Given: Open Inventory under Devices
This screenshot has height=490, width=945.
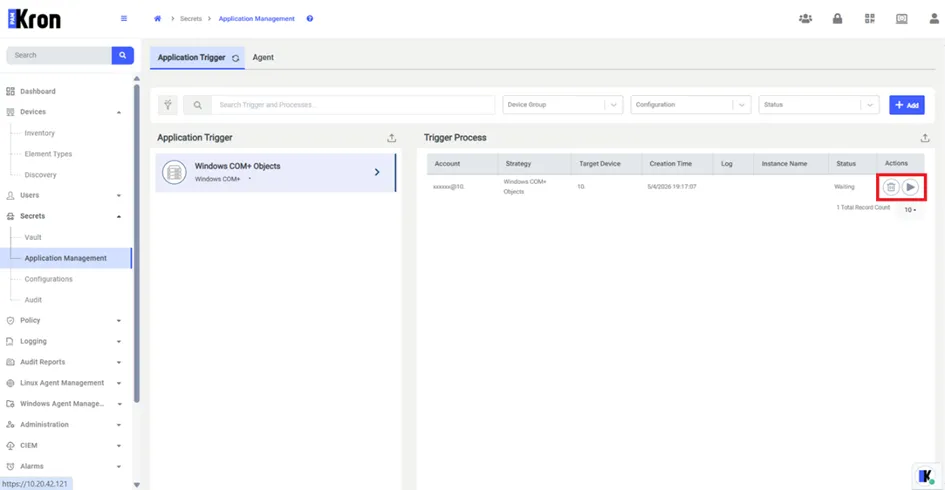Looking at the screenshot, I should (39, 133).
